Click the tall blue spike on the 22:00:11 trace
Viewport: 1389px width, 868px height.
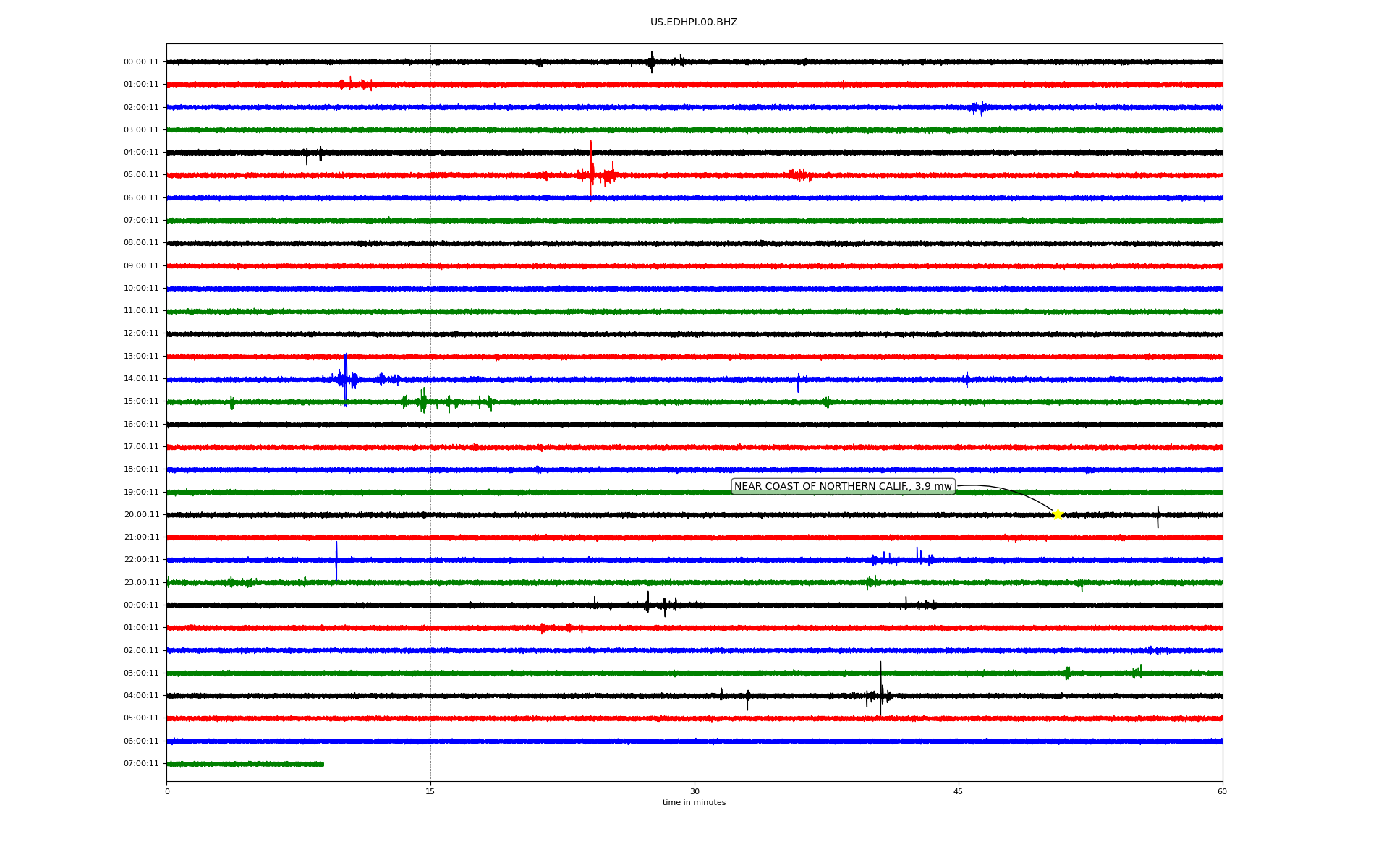[336, 561]
